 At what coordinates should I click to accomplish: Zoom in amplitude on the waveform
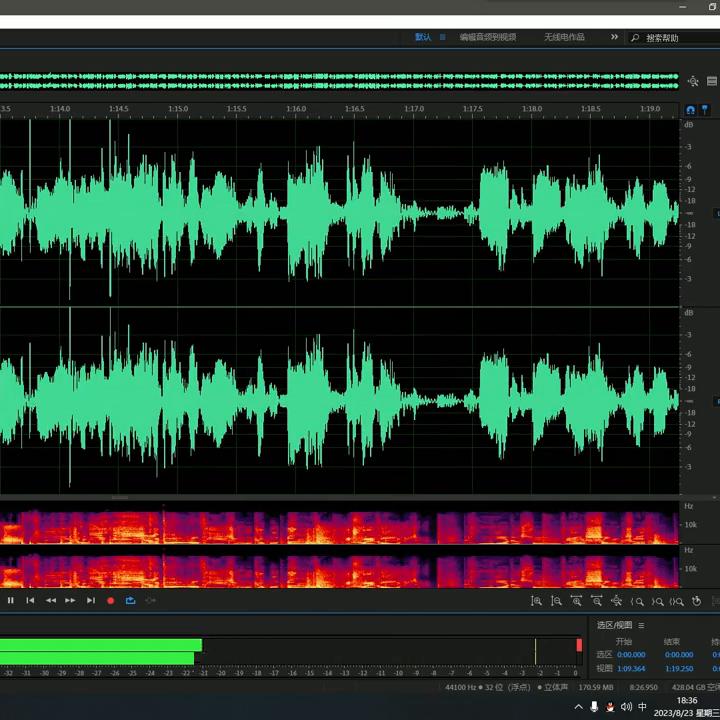[x=536, y=601]
